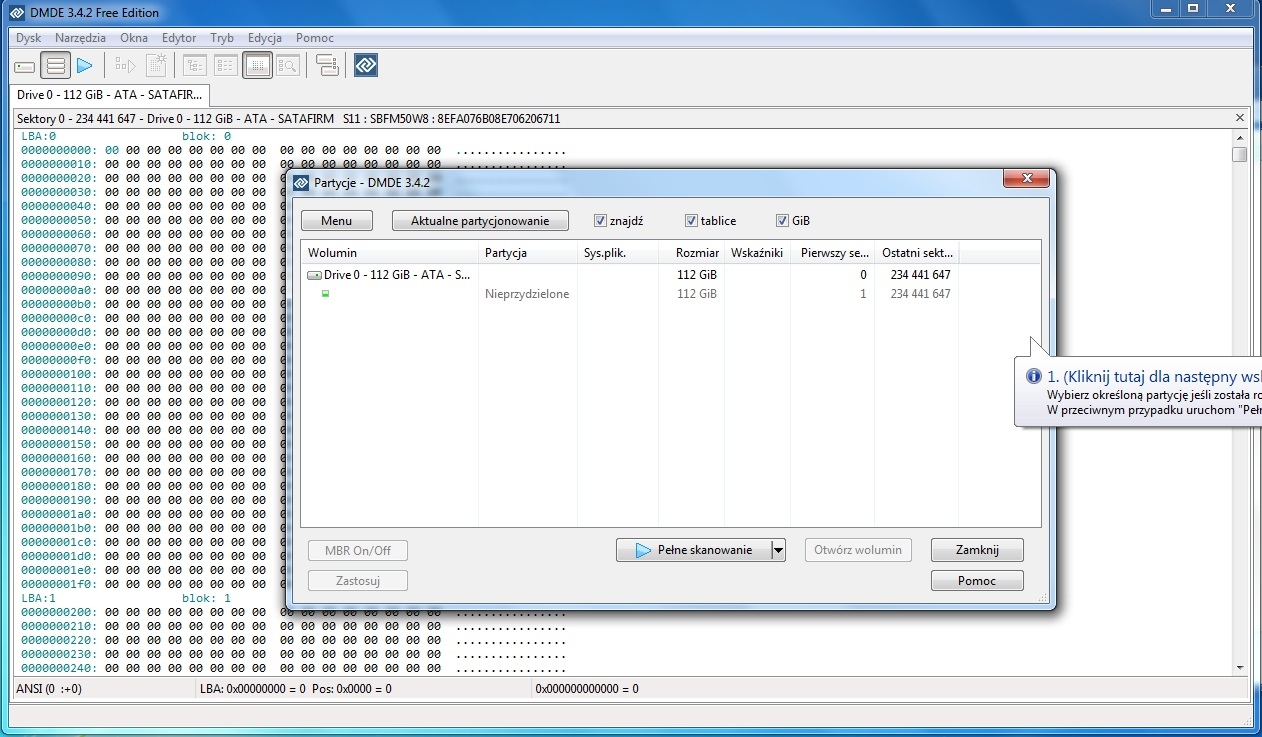Open the Okna menu

[134, 38]
